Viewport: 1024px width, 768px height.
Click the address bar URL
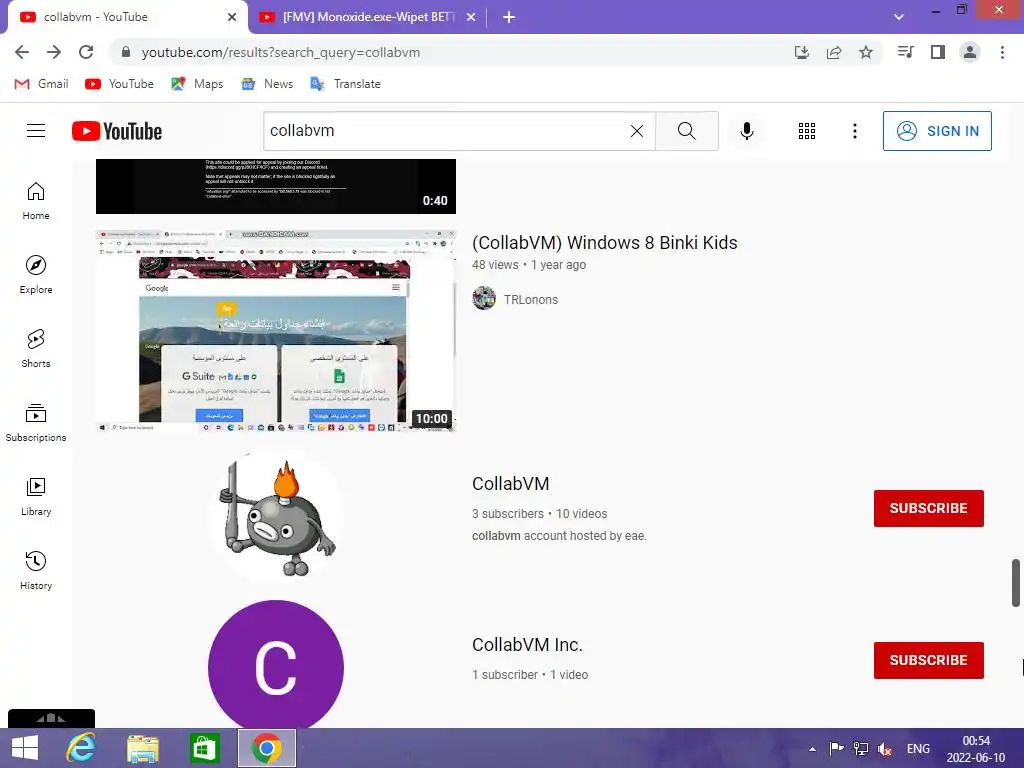pos(281,52)
